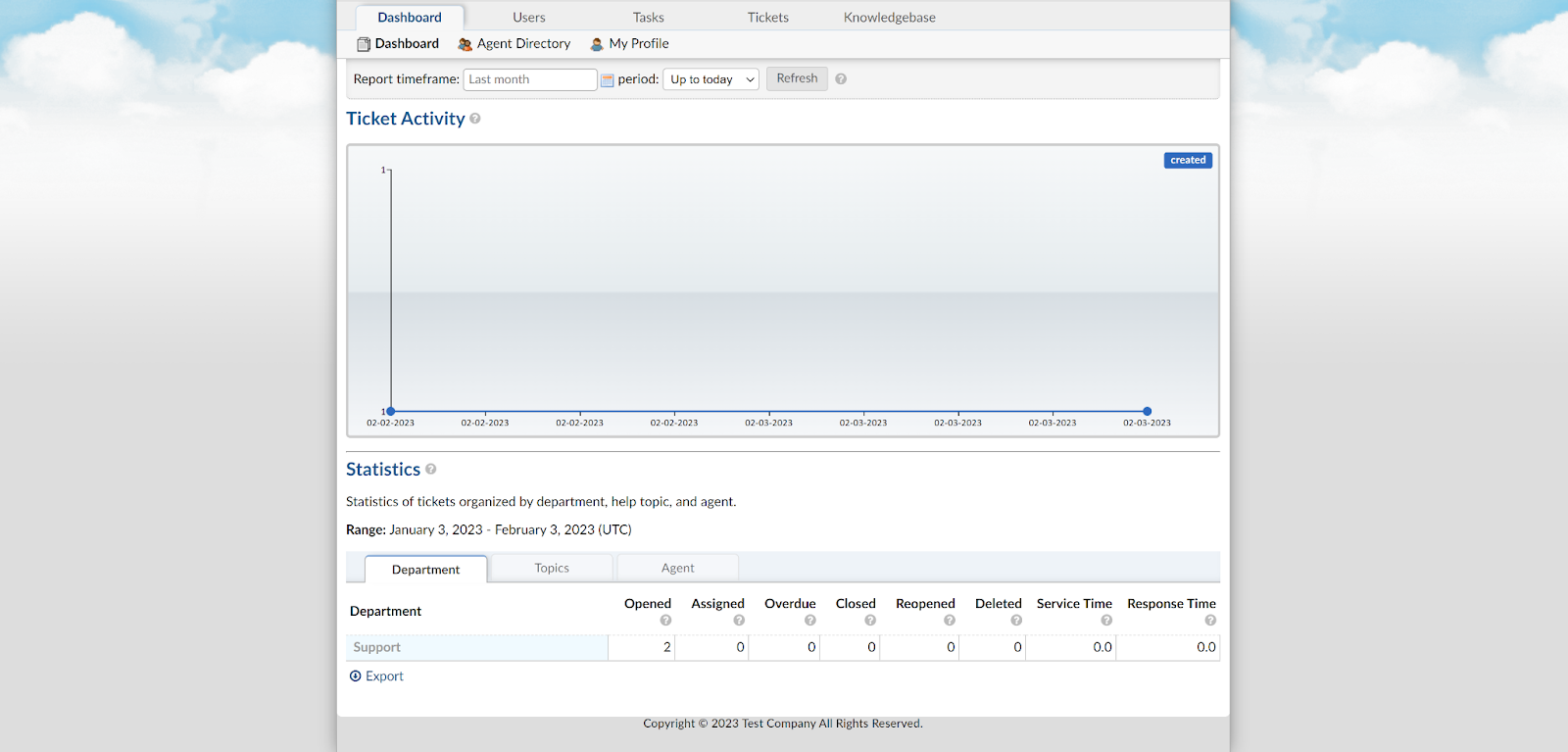Click the calendar icon next to timeframe
Viewport: 1568px width, 752px height.
click(x=607, y=80)
